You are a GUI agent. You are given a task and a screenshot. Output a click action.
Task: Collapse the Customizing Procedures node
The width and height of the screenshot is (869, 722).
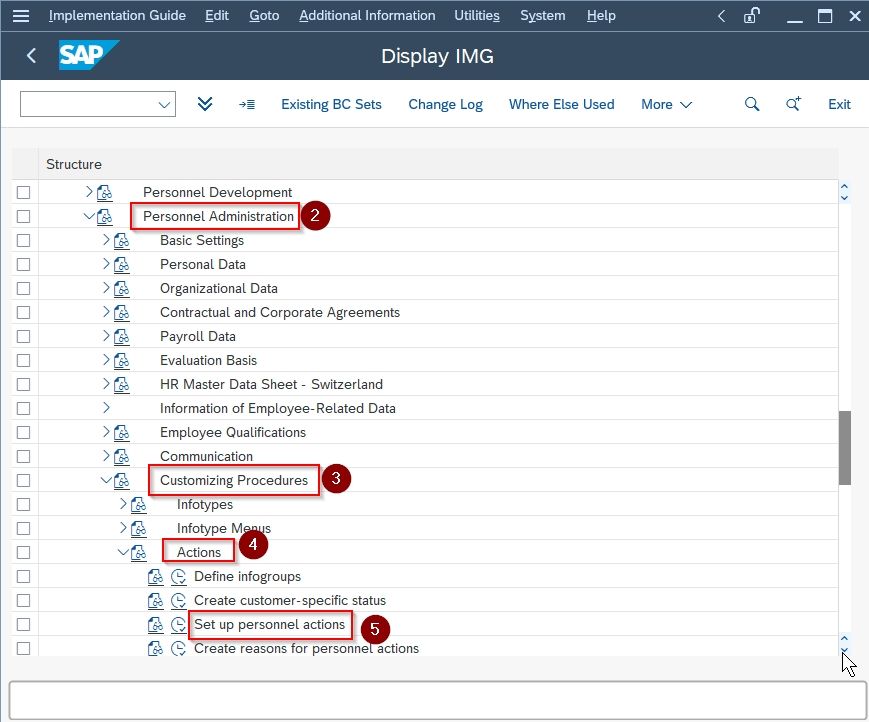106,480
